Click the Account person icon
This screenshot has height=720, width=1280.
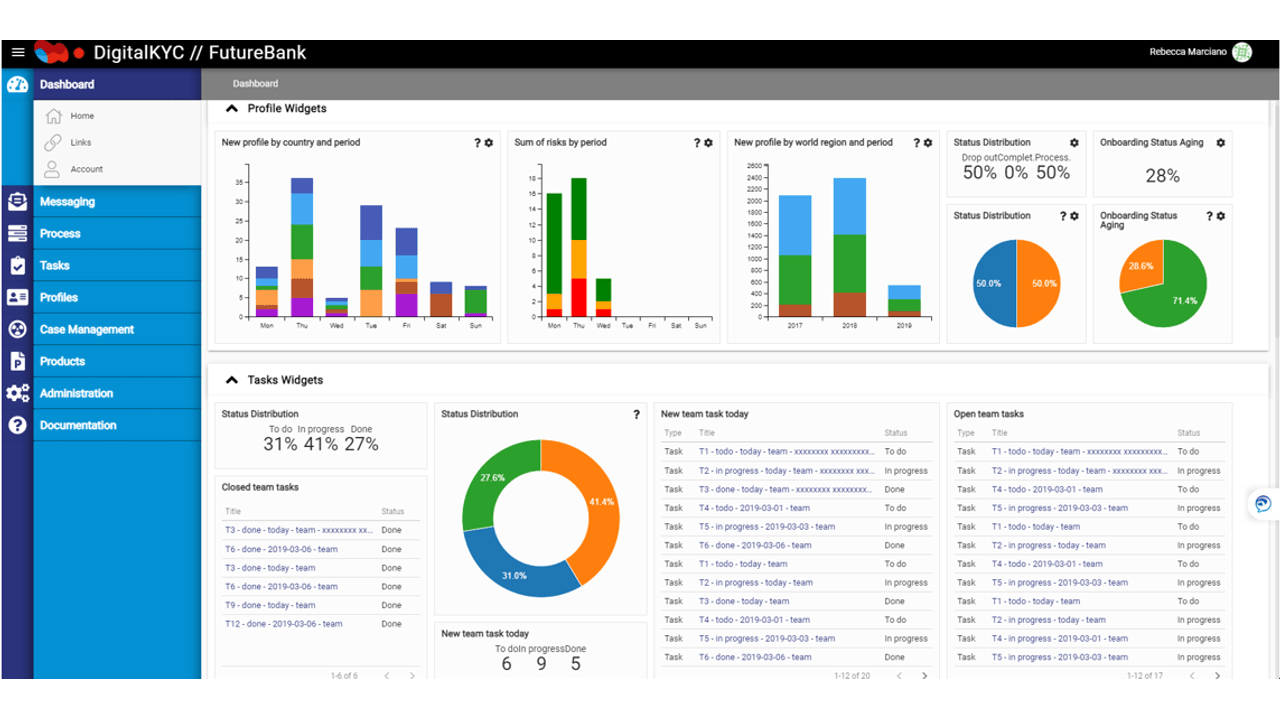53,169
